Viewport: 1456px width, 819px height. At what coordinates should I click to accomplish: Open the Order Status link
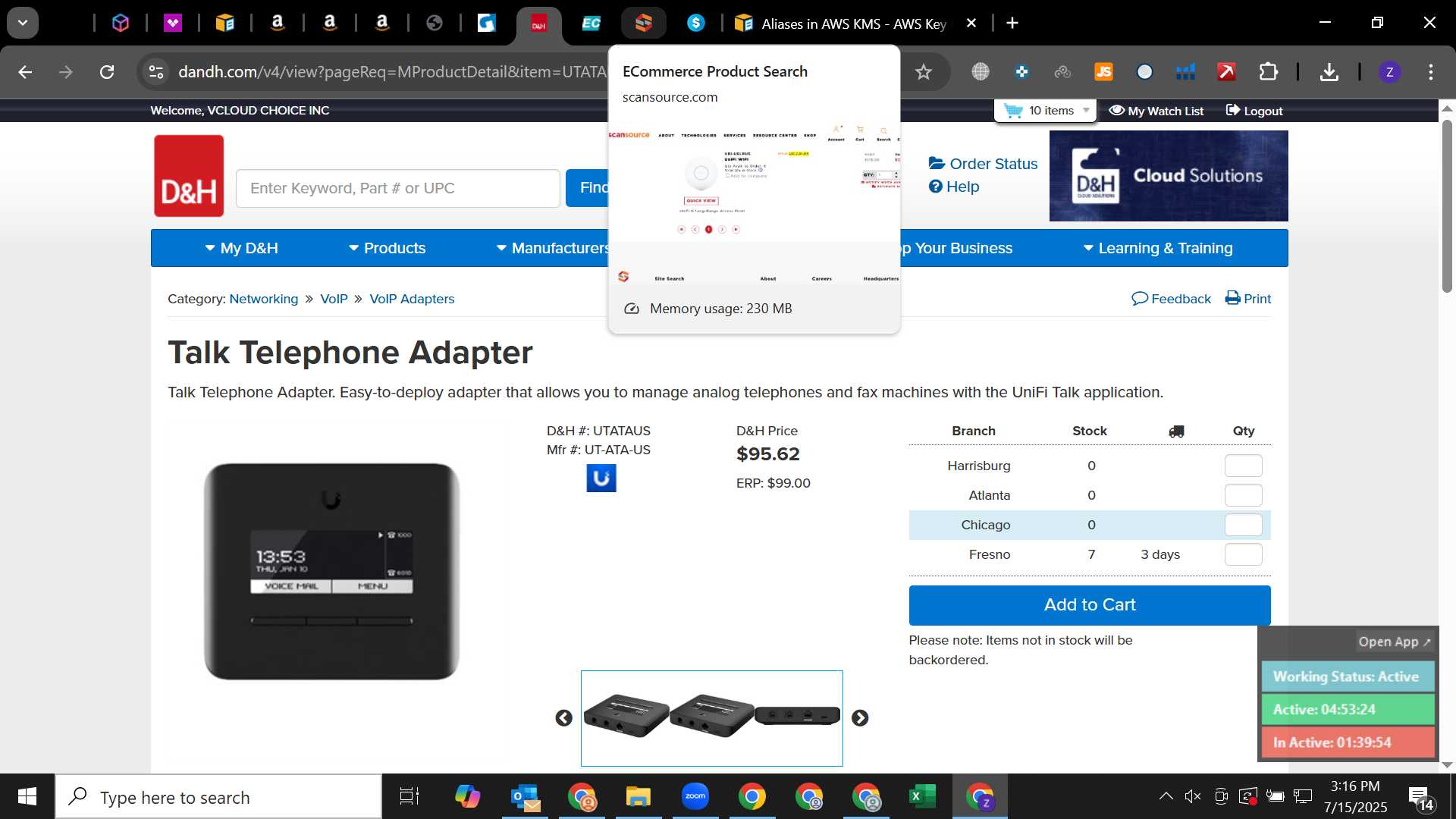[x=984, y=164]
